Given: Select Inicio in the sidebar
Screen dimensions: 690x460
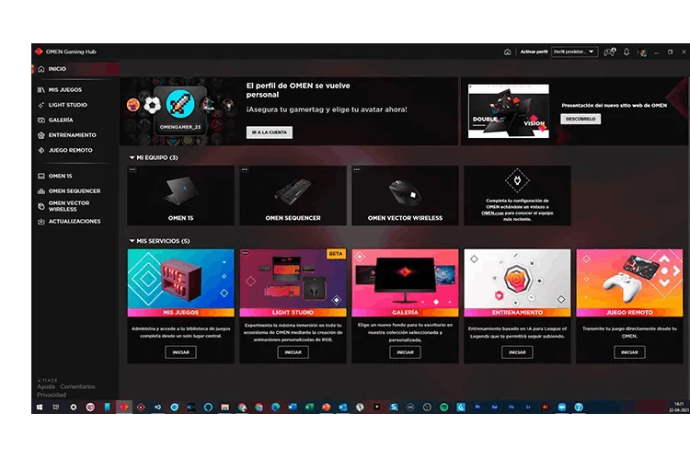Looking at the screenshot, I should pos(57,69).
